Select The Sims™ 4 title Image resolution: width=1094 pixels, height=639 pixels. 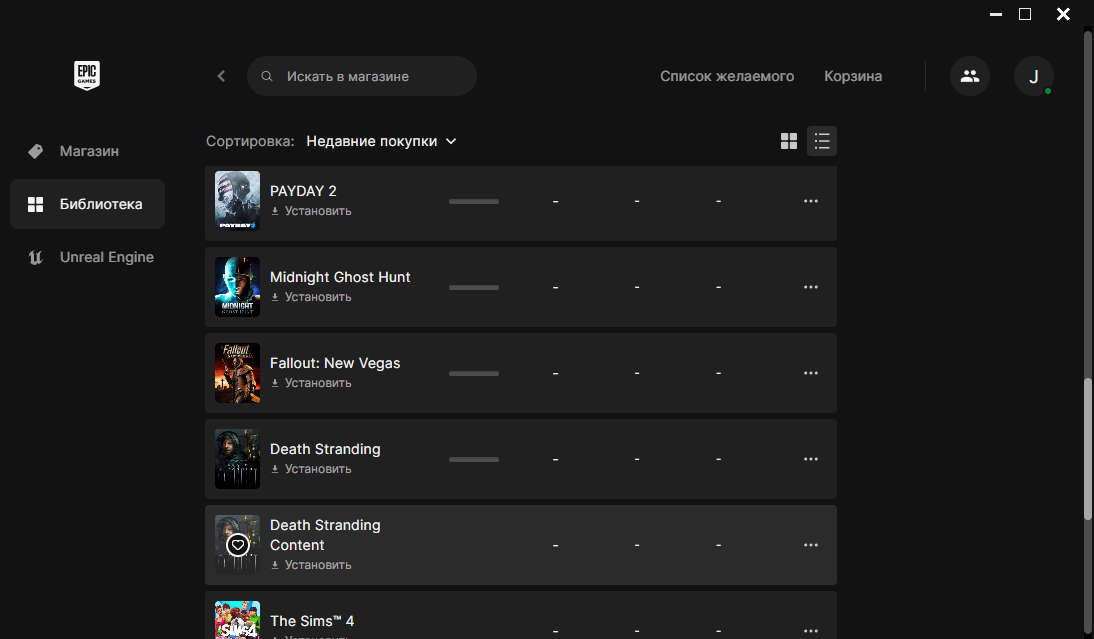pos(312,621)
